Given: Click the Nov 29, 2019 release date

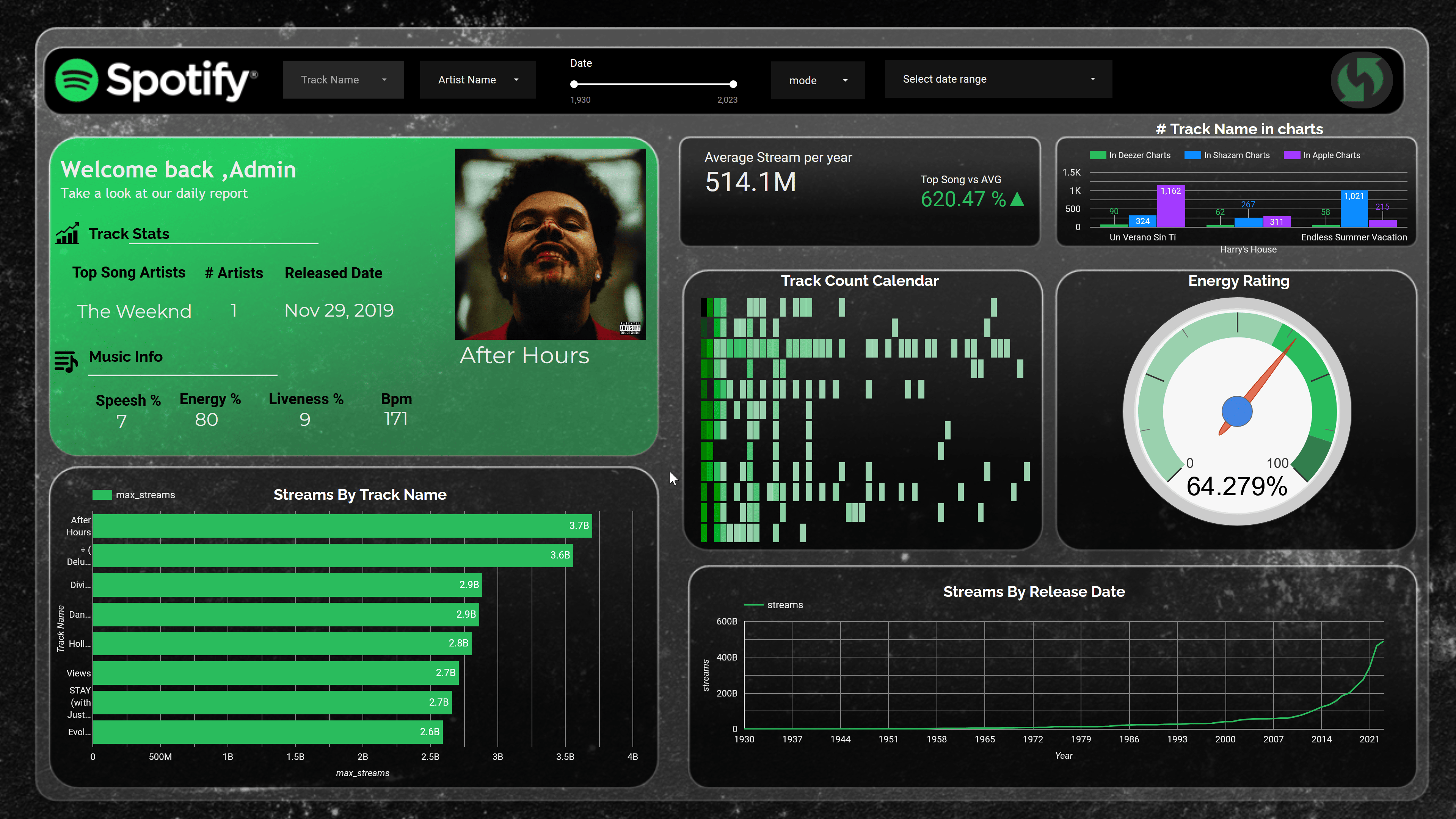Looking at the screenshot, I should [x=339, y=310].
